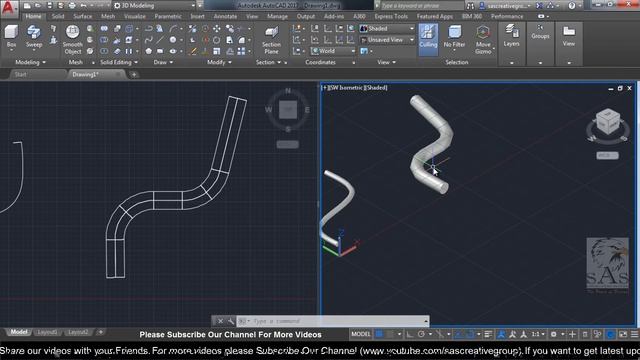Expand the Modeling panel
Viewport: 640px width, 360px height.
click(x=30, y=62)
